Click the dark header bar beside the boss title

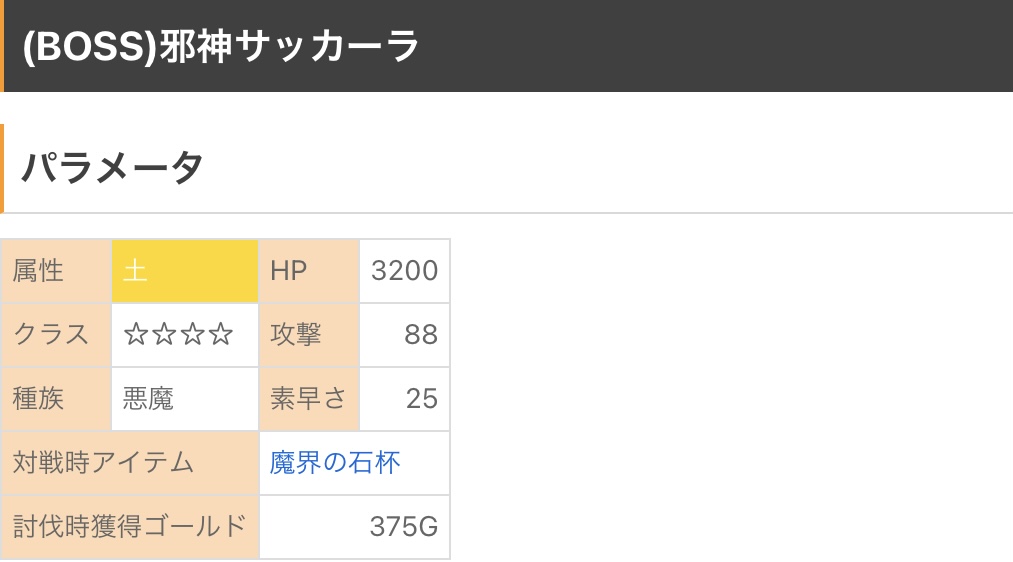720,47
